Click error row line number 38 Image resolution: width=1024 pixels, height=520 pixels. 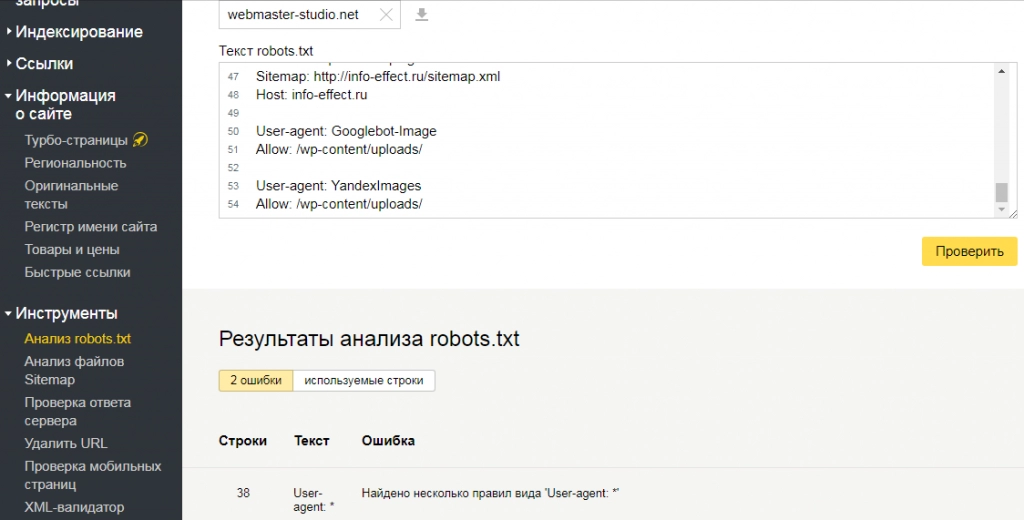point(243,493)
